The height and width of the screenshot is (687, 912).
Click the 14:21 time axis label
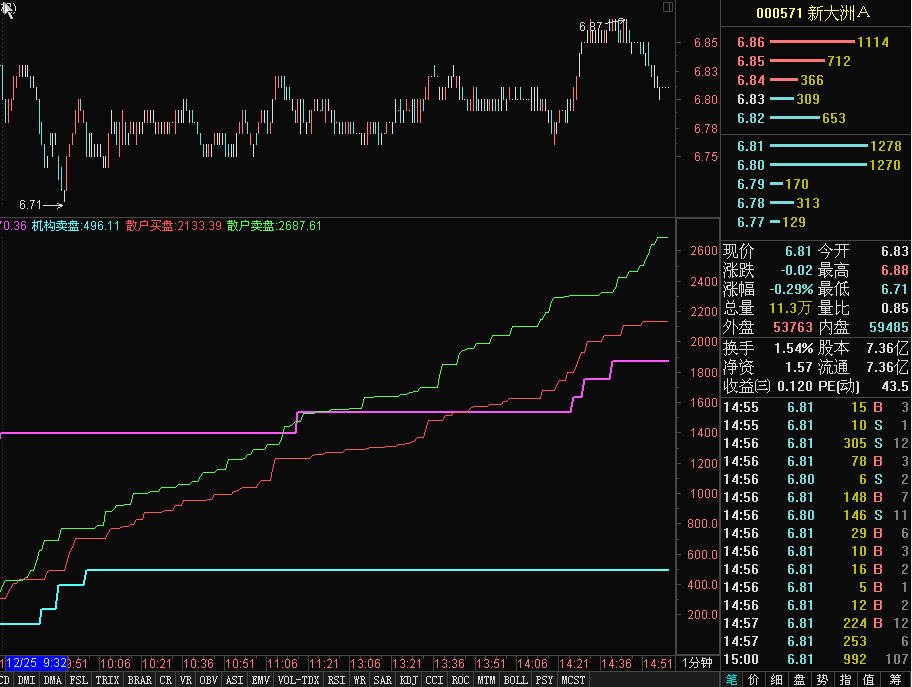point(573,663)
